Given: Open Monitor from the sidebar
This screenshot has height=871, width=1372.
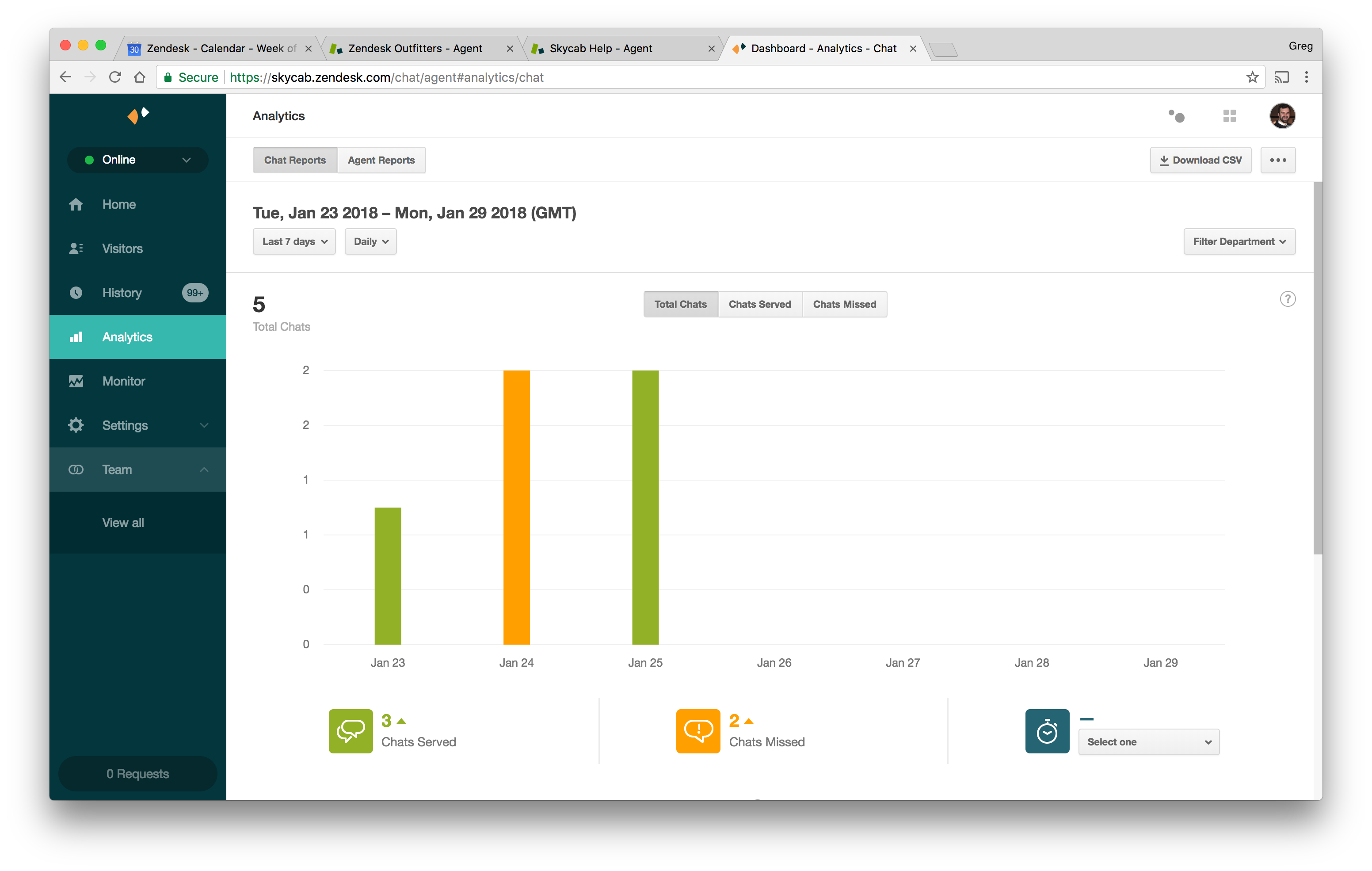Looking at the screenshot, I should click(76, 382).
